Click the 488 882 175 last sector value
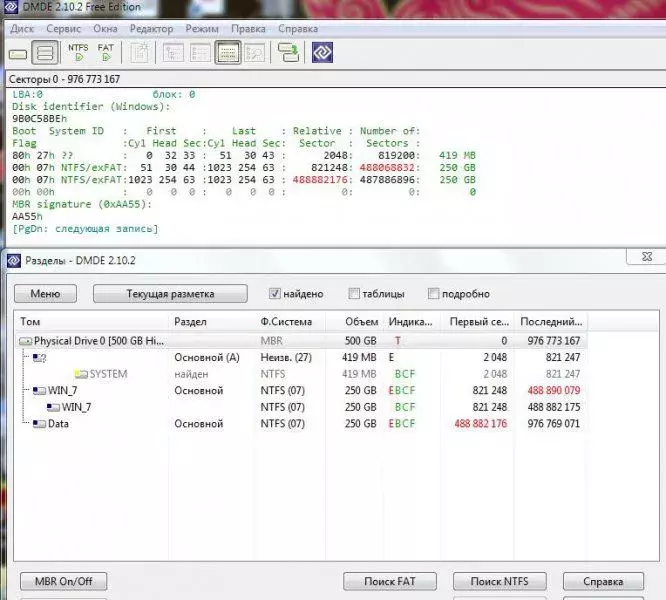The width and height of the screenshot is (666, 600). click(553, 407)
